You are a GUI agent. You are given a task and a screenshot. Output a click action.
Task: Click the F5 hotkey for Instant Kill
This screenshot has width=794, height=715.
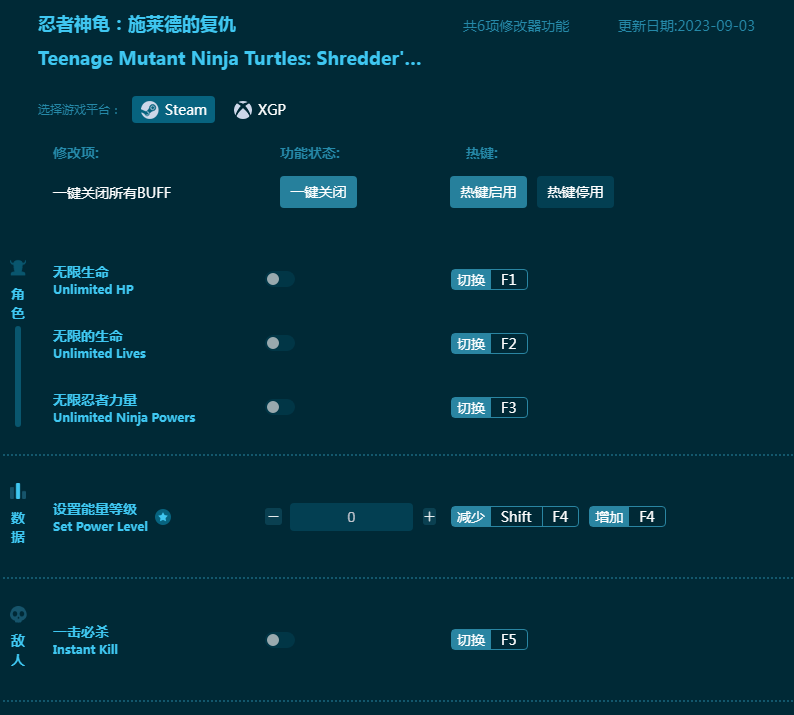click(x=489, y=640)
